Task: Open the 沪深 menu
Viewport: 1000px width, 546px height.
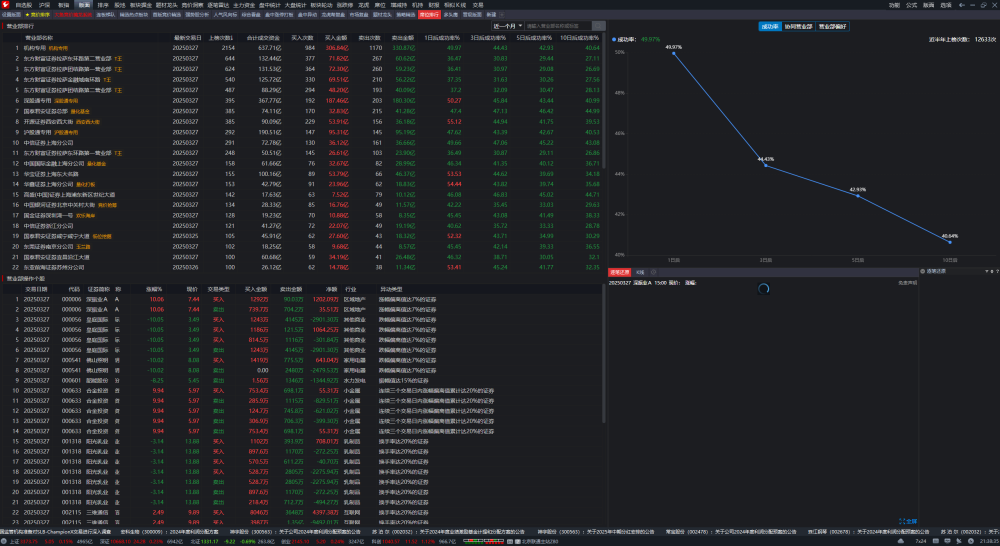Action: [x=44, y=4]
